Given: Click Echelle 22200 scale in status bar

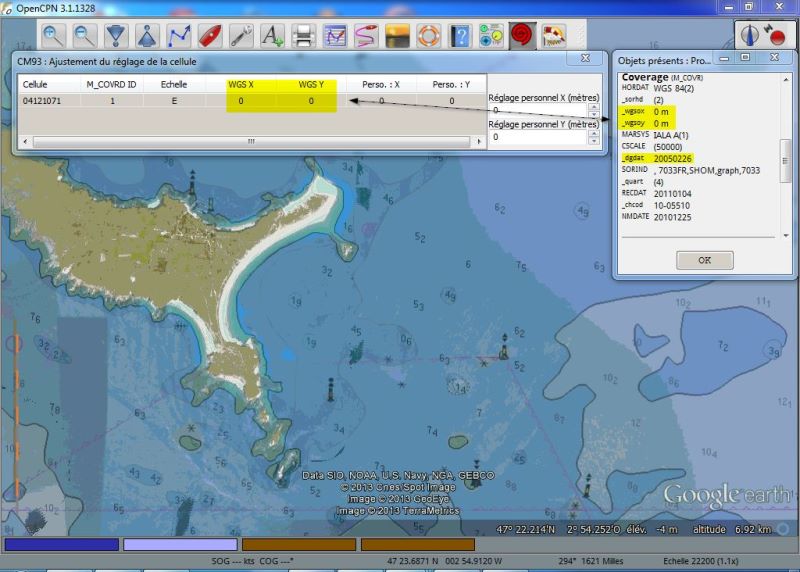Looking at the screenshot, I should pos(701,561).
